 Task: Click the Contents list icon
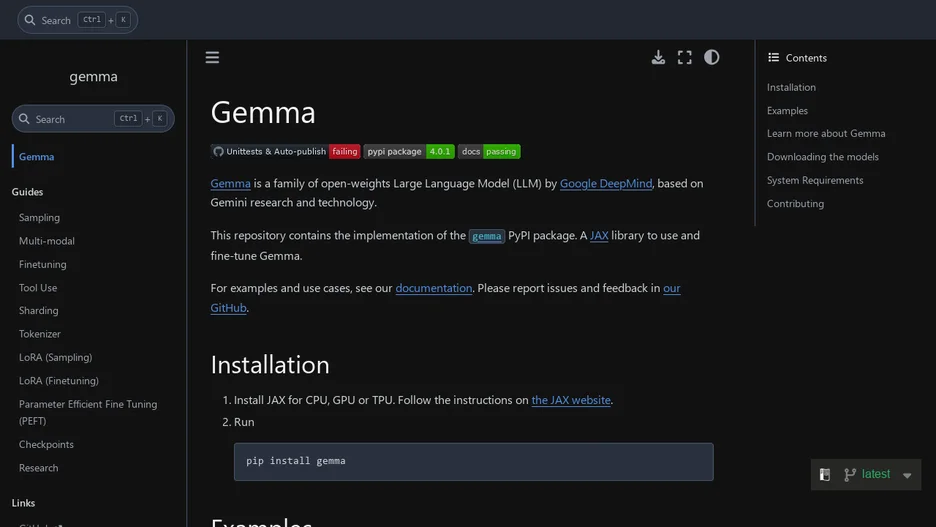tap(774, 57)
